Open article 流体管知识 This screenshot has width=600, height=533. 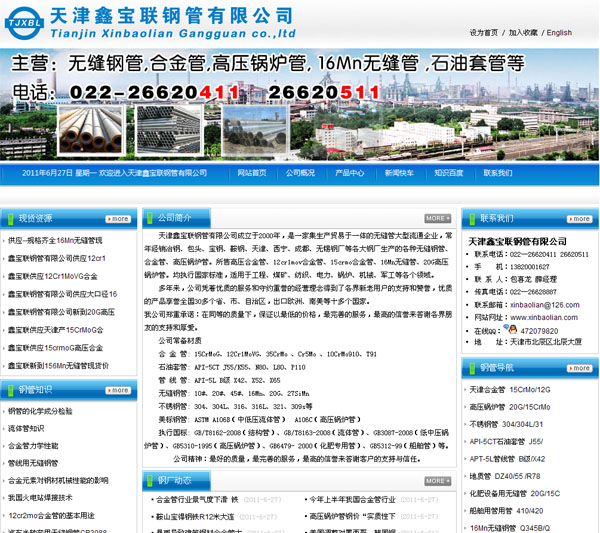coord(26,429)
